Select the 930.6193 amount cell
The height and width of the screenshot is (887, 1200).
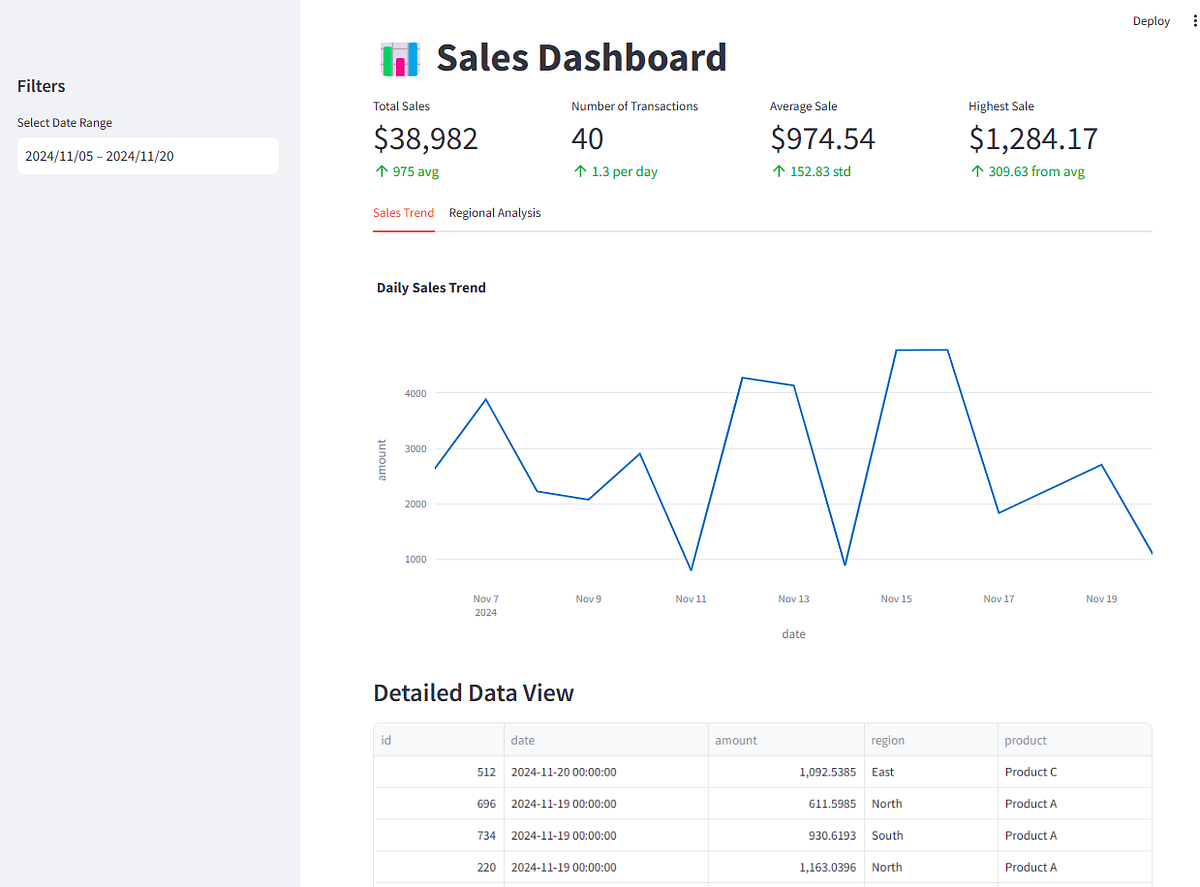pos(786,835)
